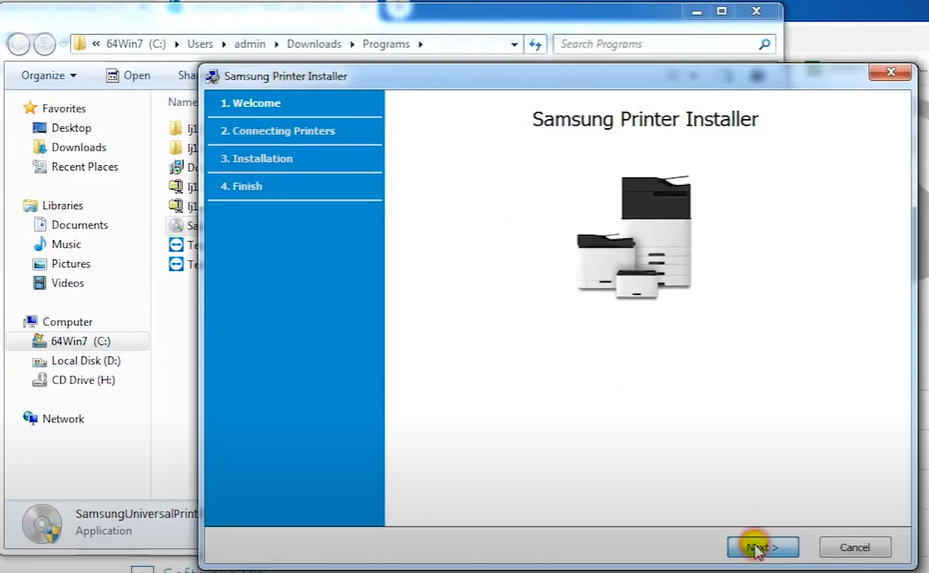This screenshot has height=573, width=929.
Task: Click the selected Samsung disc file icon
Action: pos(176,225)
